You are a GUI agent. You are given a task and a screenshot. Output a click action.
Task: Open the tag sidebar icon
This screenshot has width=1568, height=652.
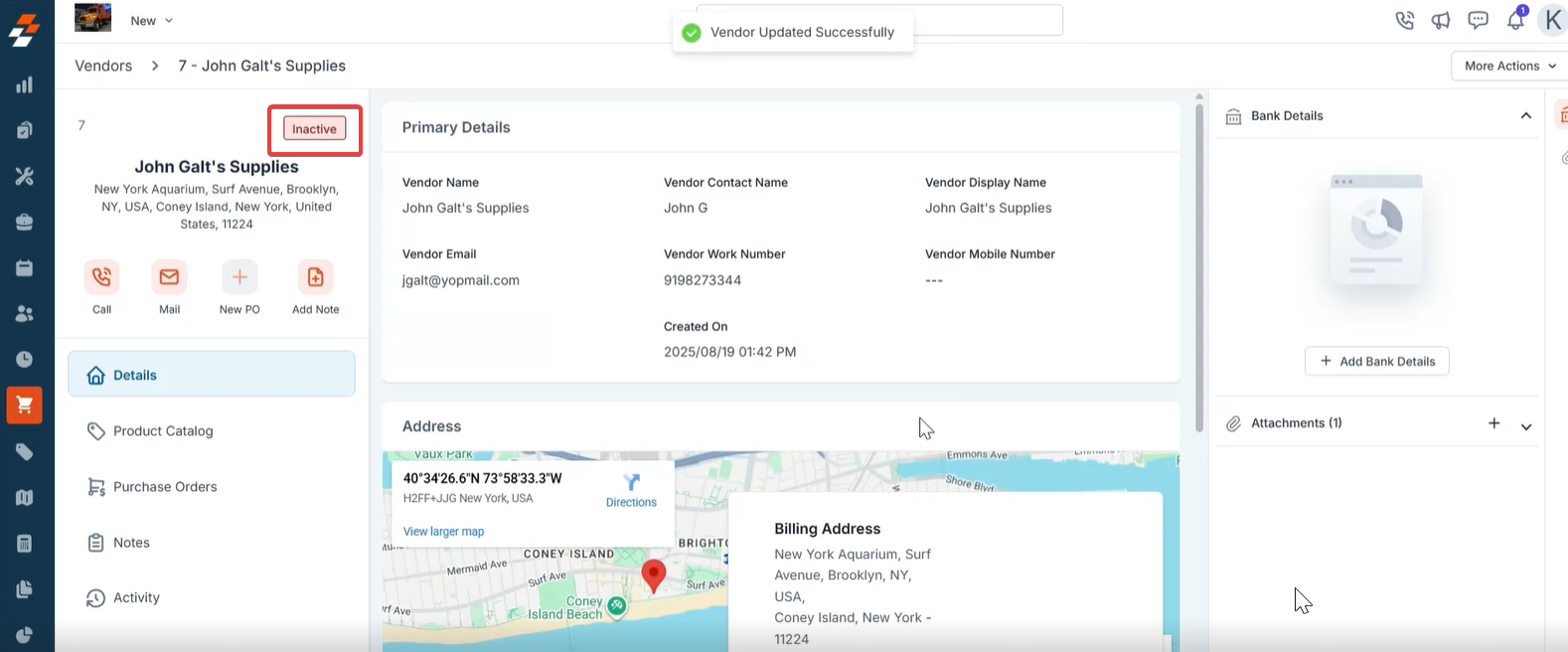pos(25,452)
